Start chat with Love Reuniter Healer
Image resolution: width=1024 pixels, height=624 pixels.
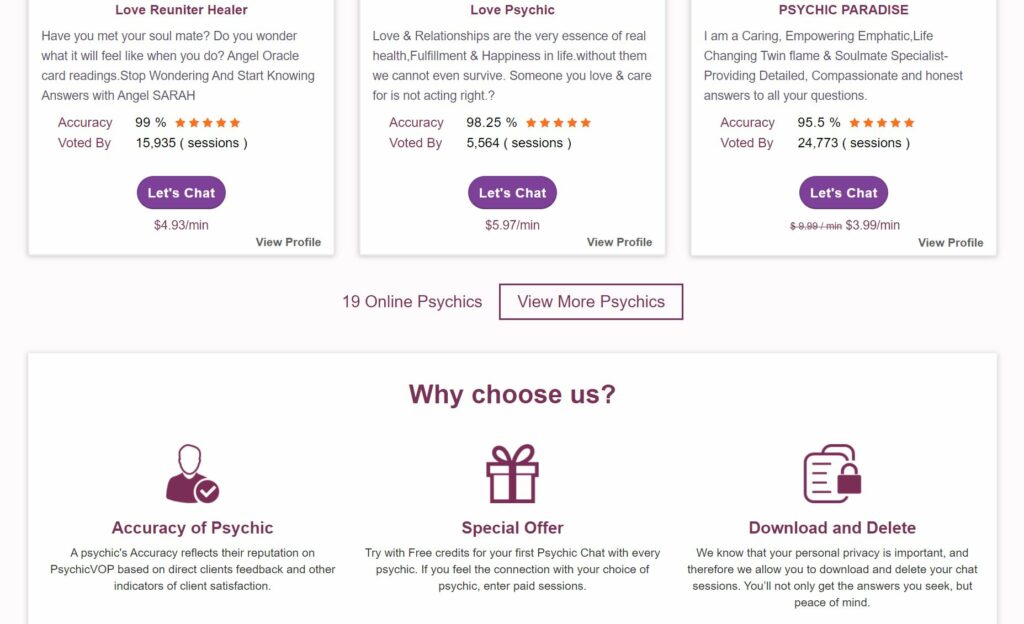click(x=181, y=193)
